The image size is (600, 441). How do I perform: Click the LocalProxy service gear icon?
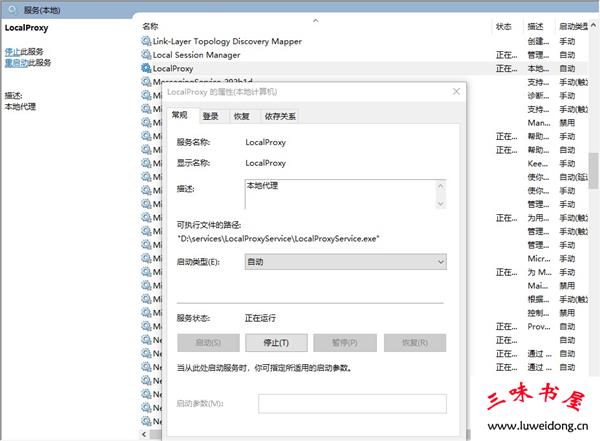pyautogui.click(x=146, y=68)
